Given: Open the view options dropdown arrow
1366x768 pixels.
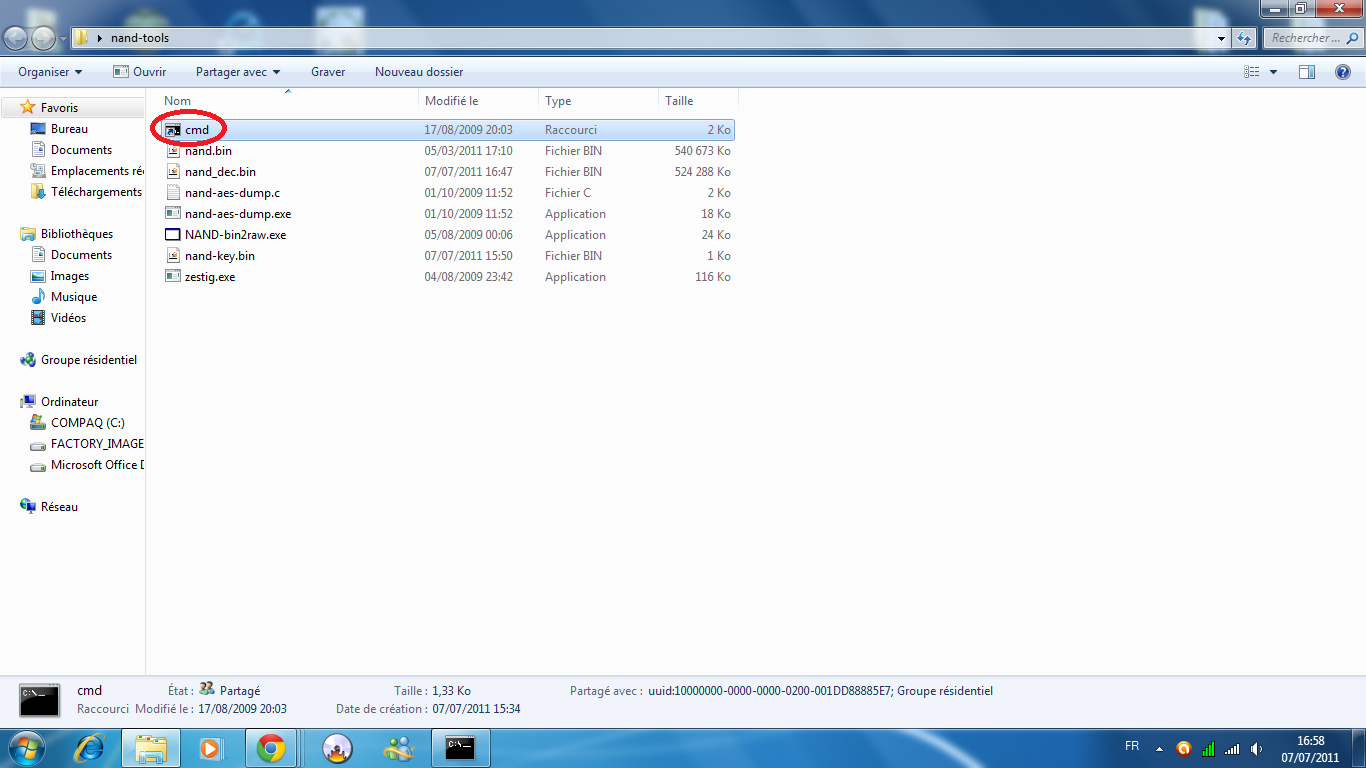Looking at the screenshot, I should (x=1273, y=72).
